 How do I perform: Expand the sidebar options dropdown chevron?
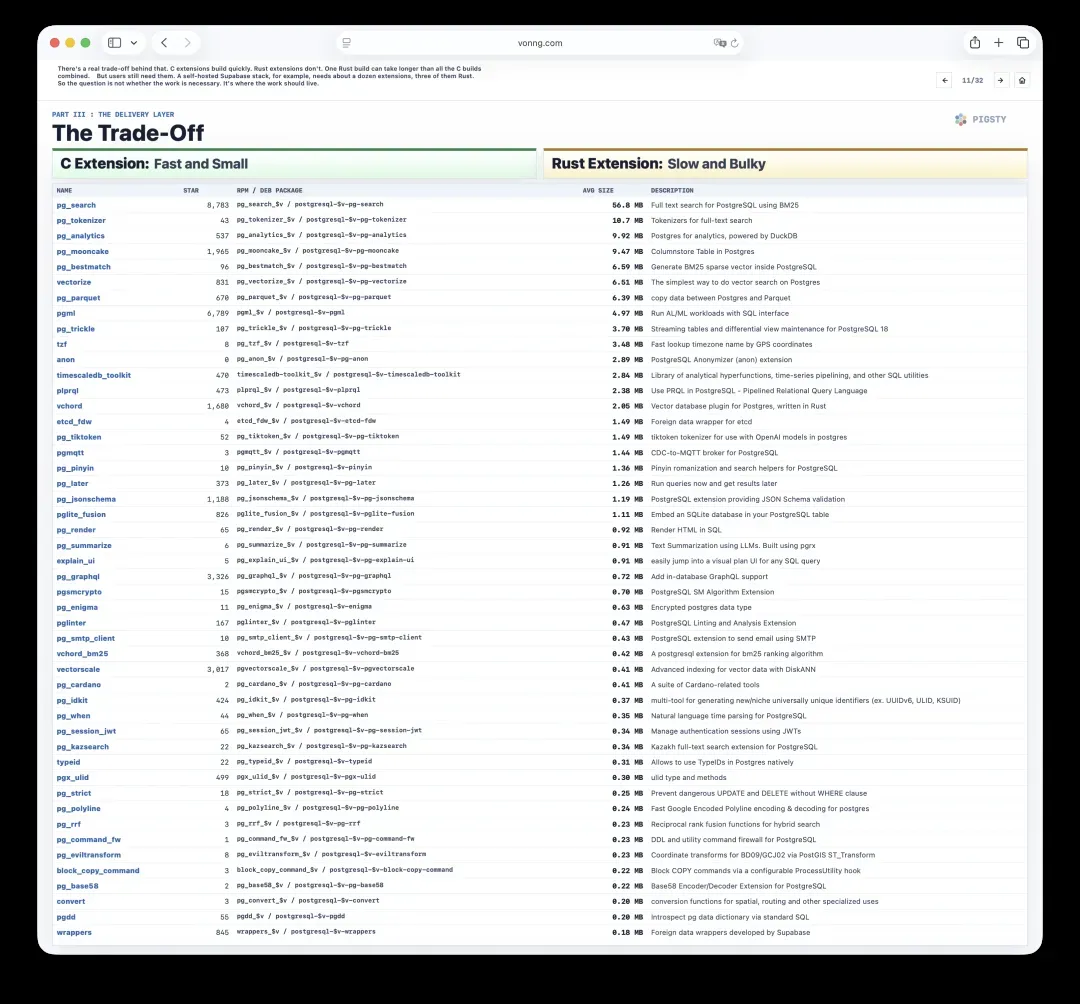[x=134, y=43]
